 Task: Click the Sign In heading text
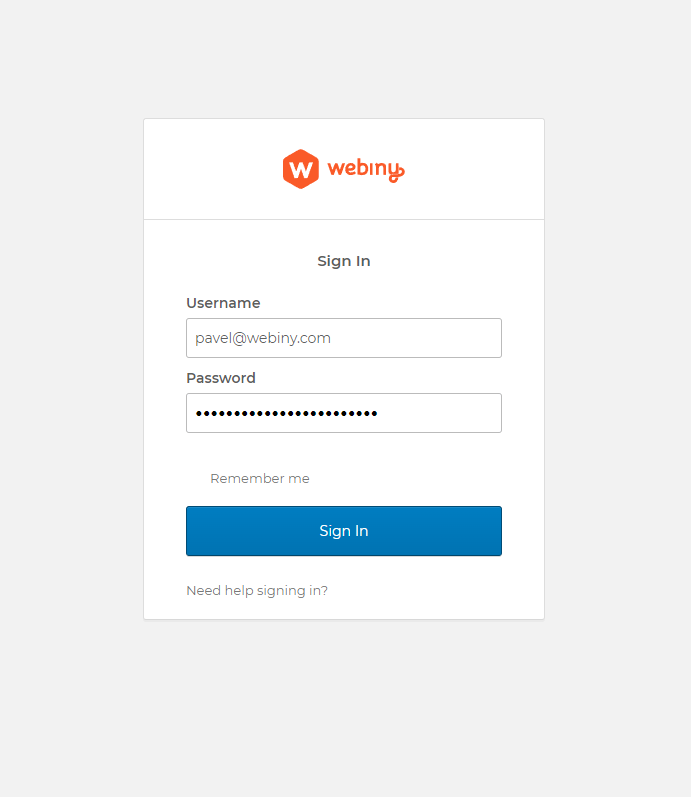coord(344,261)
